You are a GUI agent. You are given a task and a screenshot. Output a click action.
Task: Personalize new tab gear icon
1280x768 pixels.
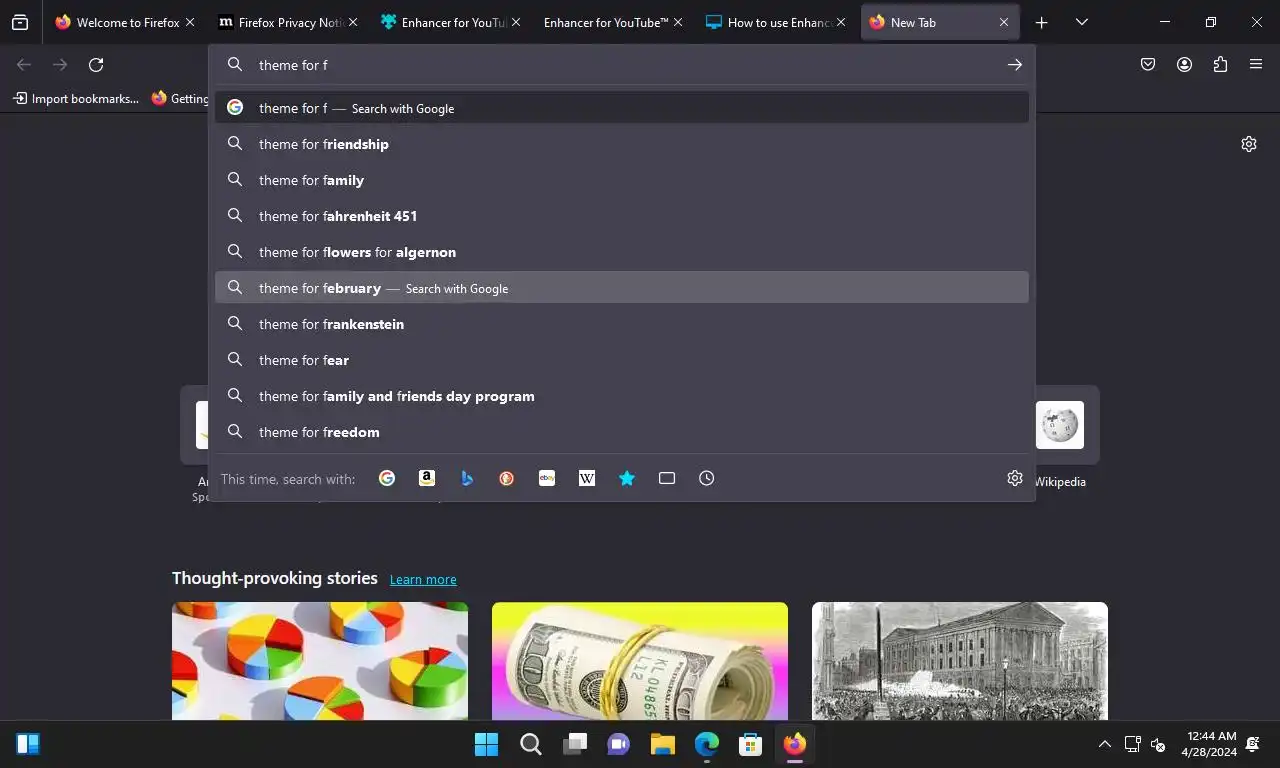(x=1249, y=144)
